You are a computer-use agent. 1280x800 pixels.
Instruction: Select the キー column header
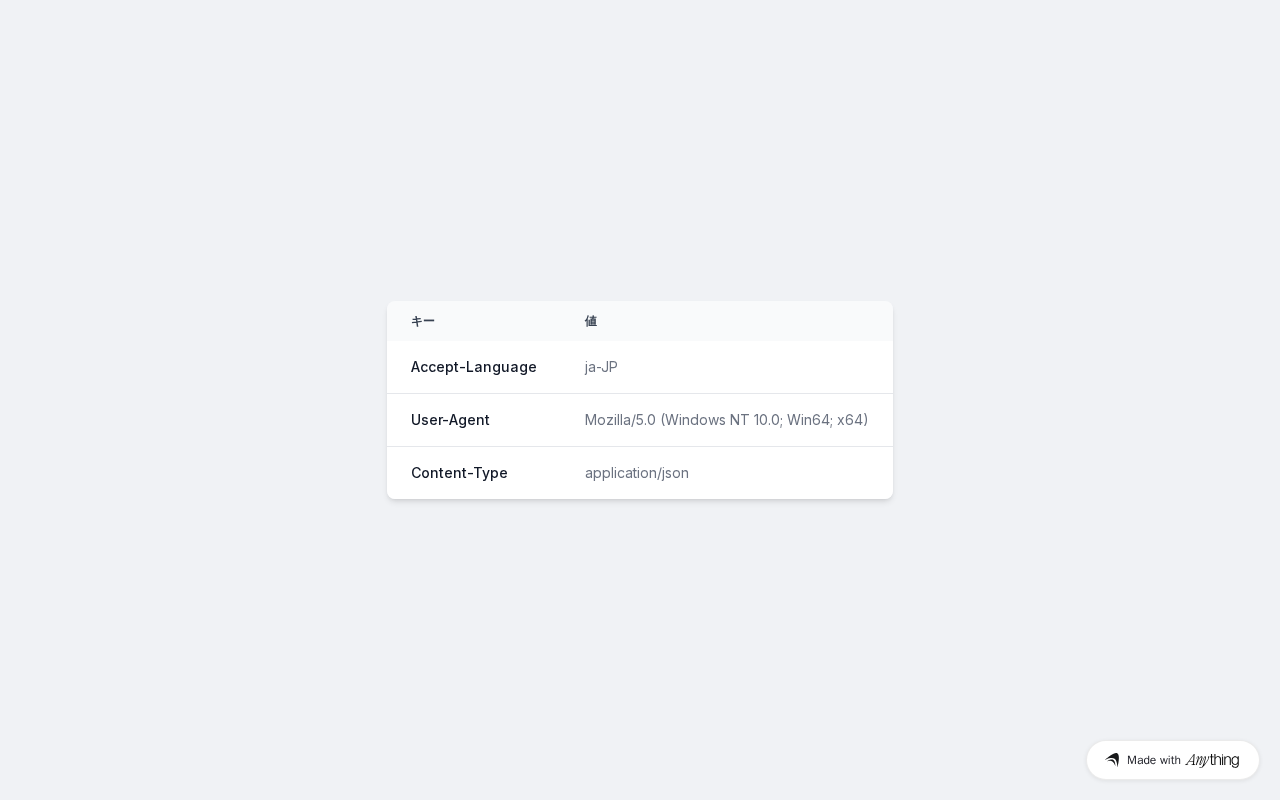pyautogui.click(x=423, y=321)
